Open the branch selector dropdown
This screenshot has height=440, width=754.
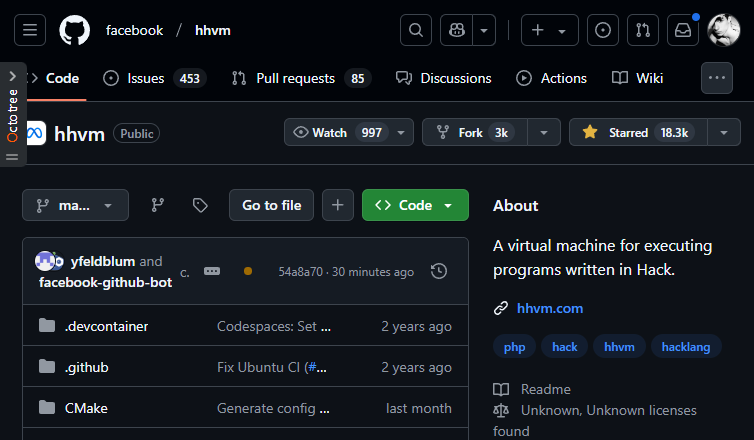(75, 205)
